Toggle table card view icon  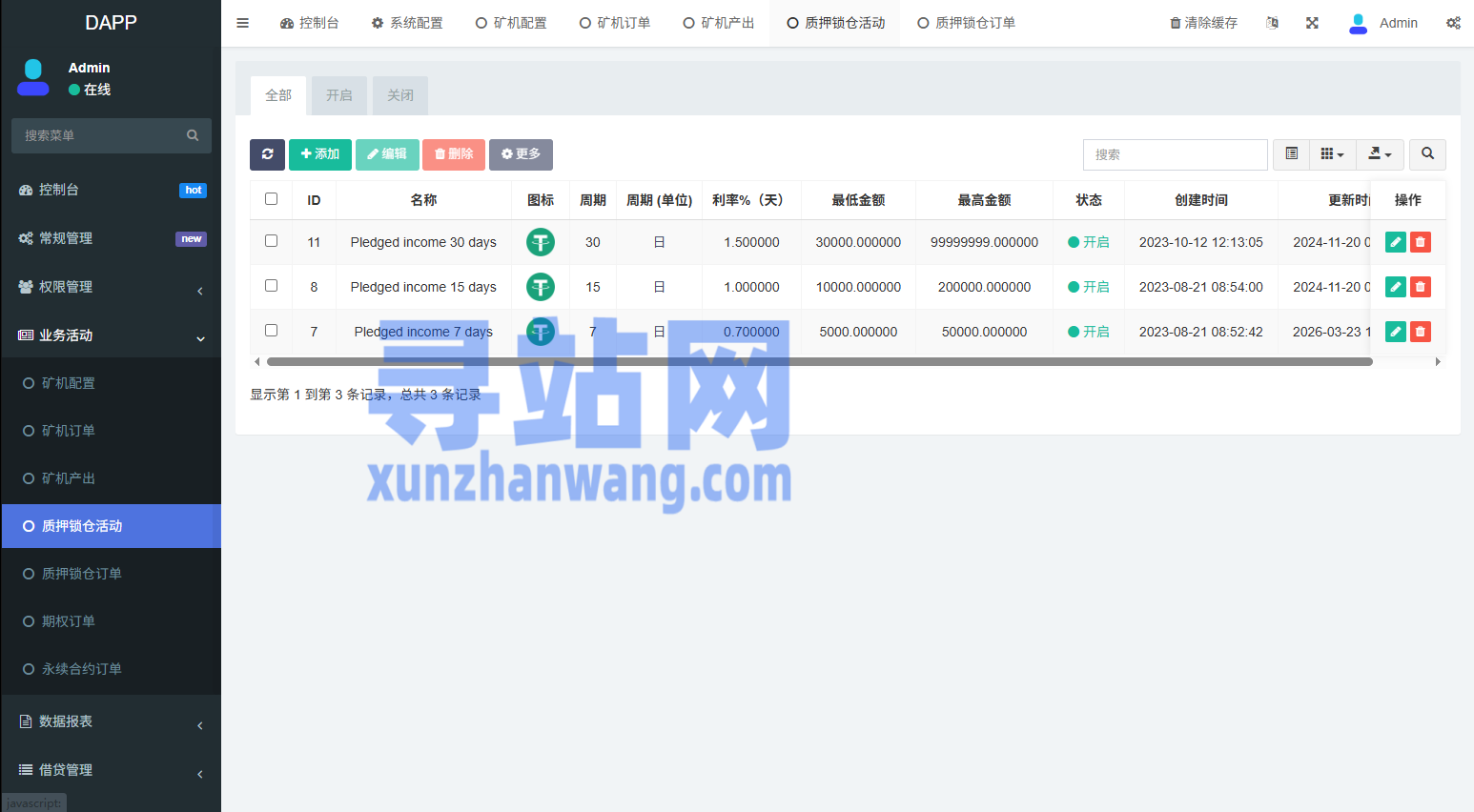1291,154
